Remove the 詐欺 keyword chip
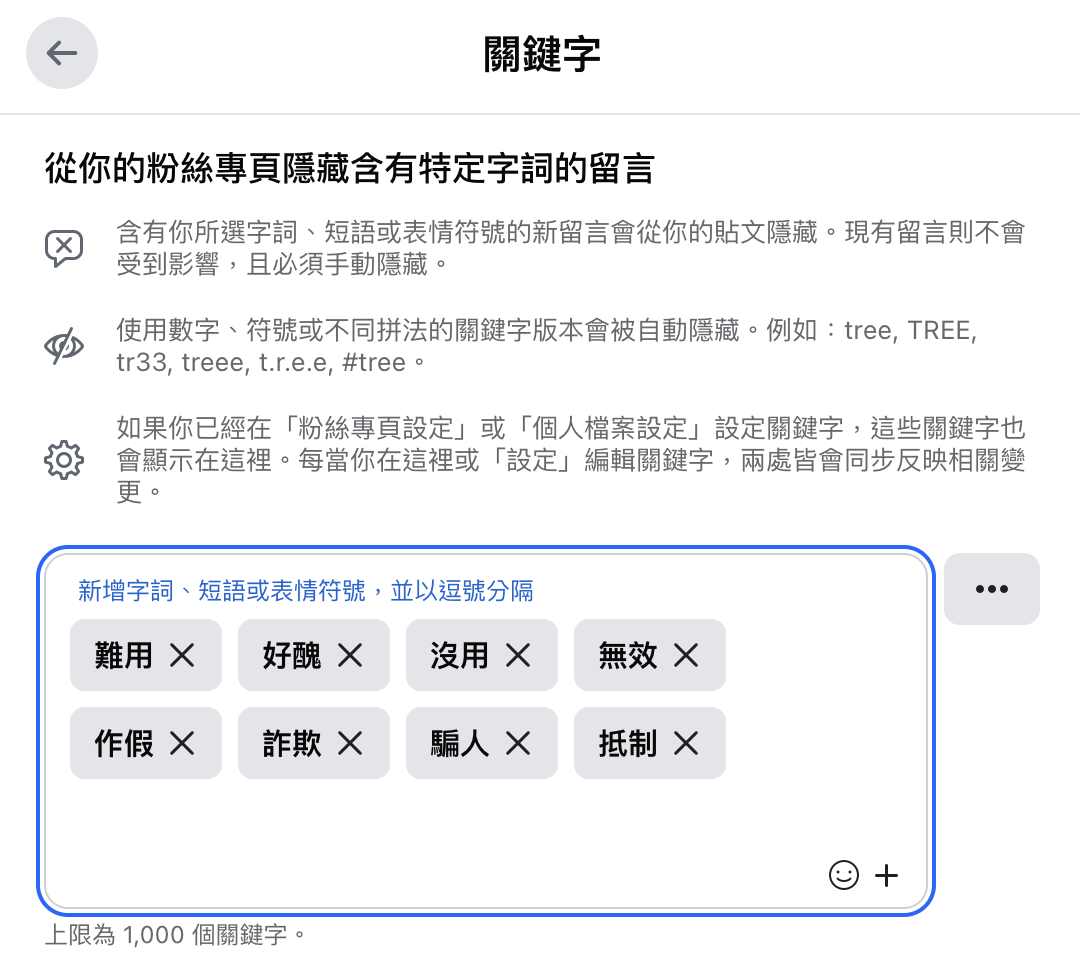1080x972 pixels. pyautogui.click(x=351, y=743)
